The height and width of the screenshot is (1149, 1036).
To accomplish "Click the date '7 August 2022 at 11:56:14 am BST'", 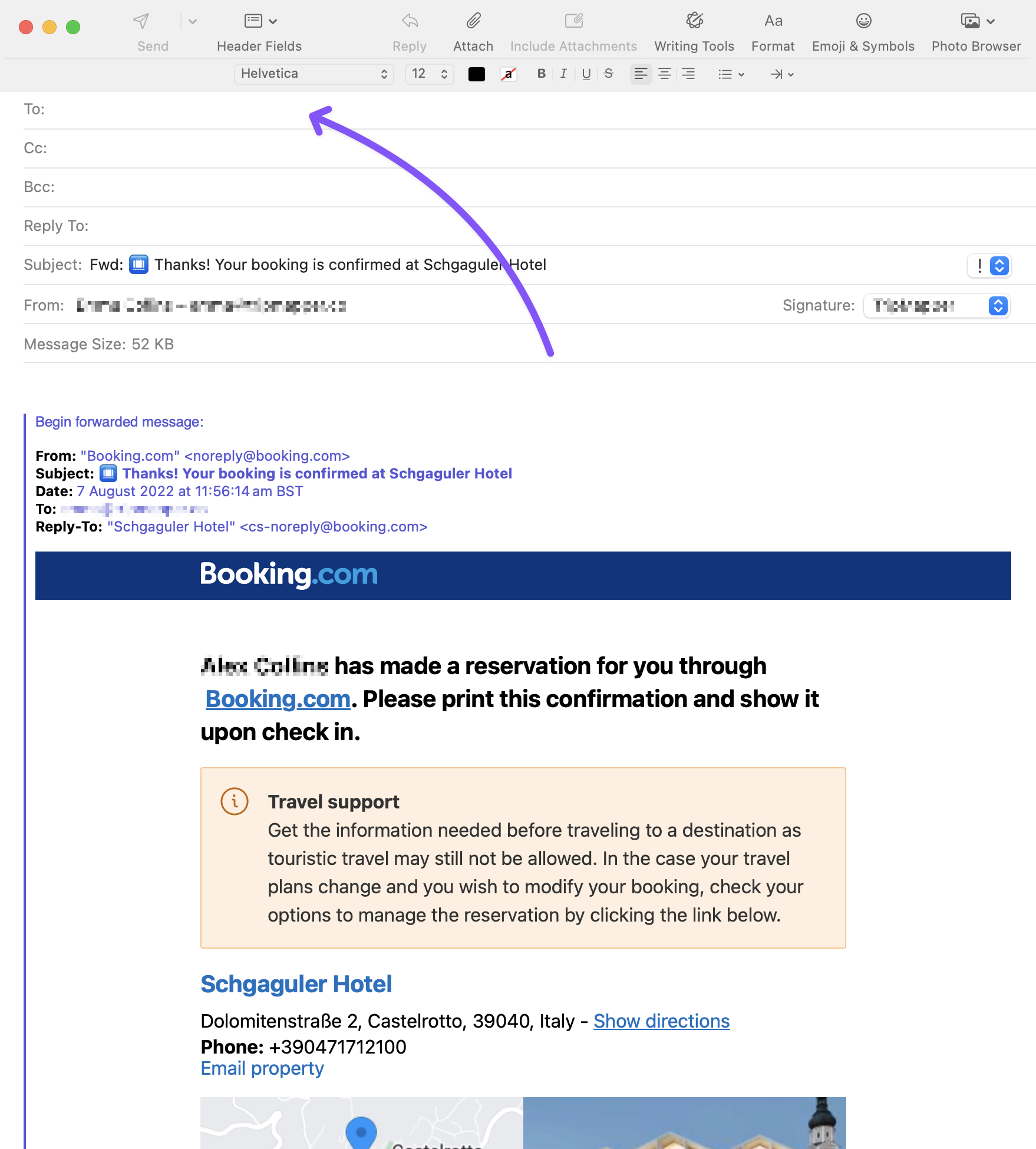I will tap(190, 491).
